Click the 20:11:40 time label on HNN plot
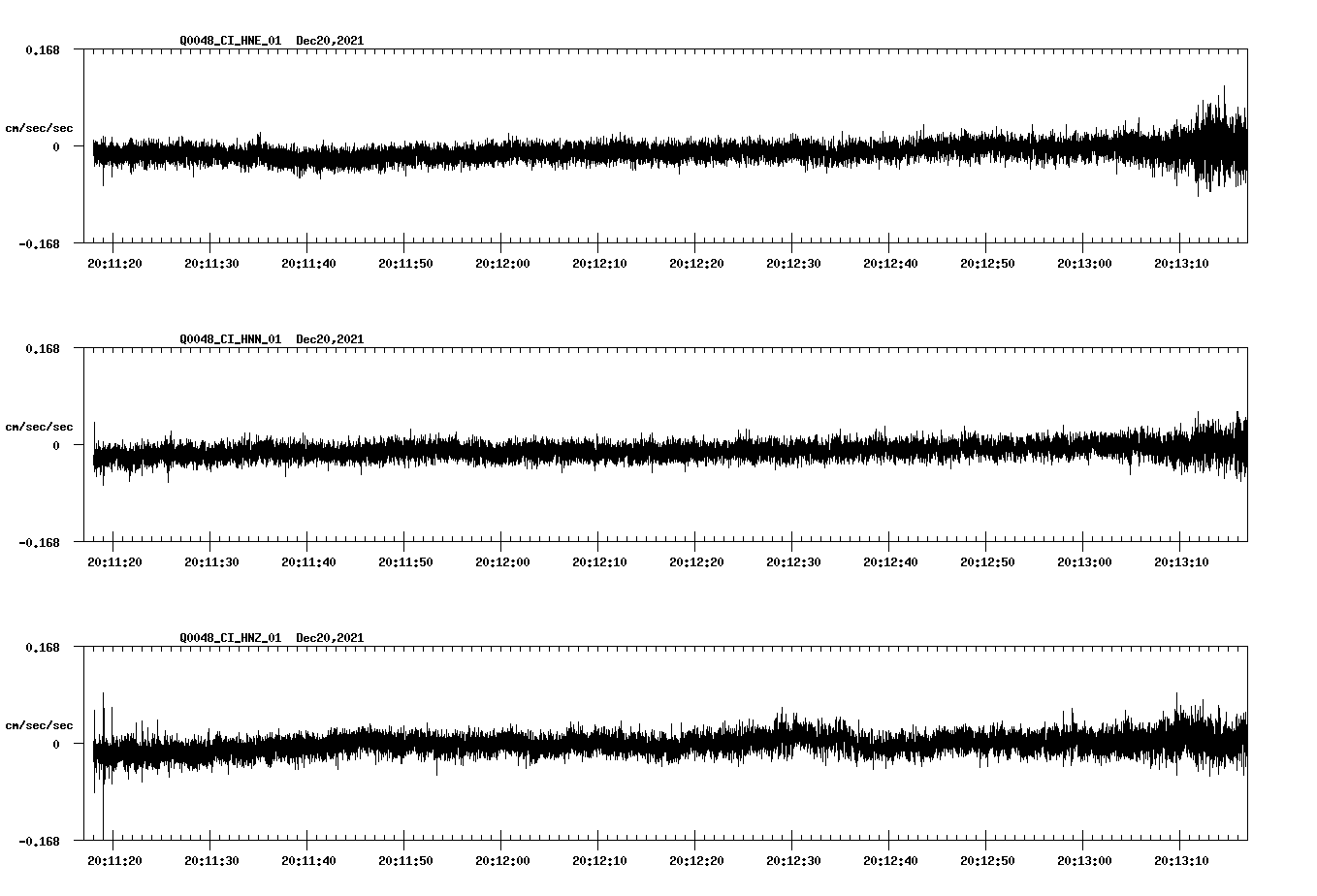1317x896 pixels. click(x=308, y=562)
